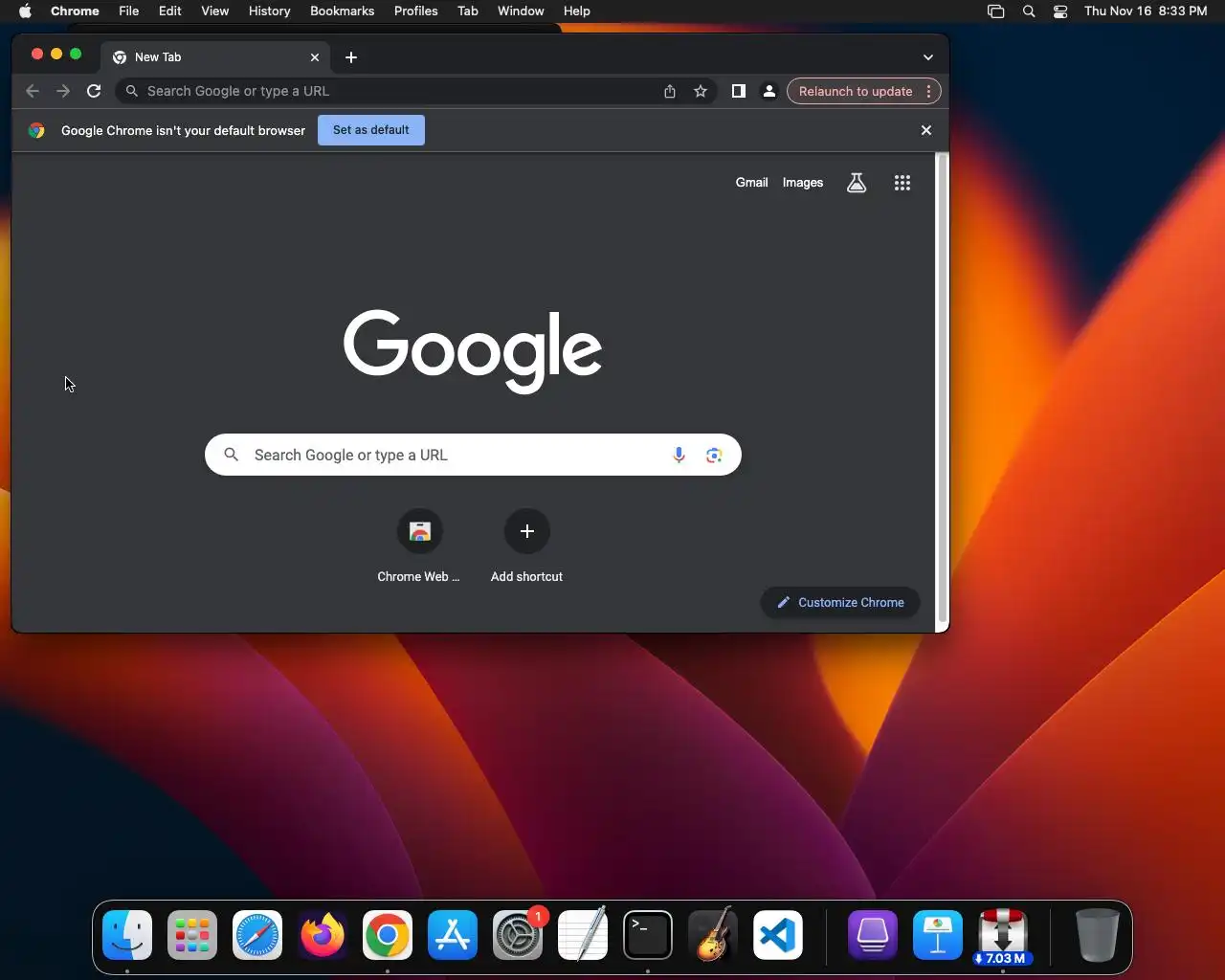Click Set as default button

coord(371,130)
